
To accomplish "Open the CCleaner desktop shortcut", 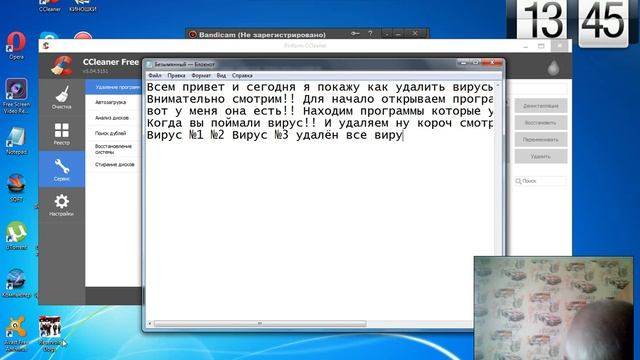I will [x=50, y=6].
